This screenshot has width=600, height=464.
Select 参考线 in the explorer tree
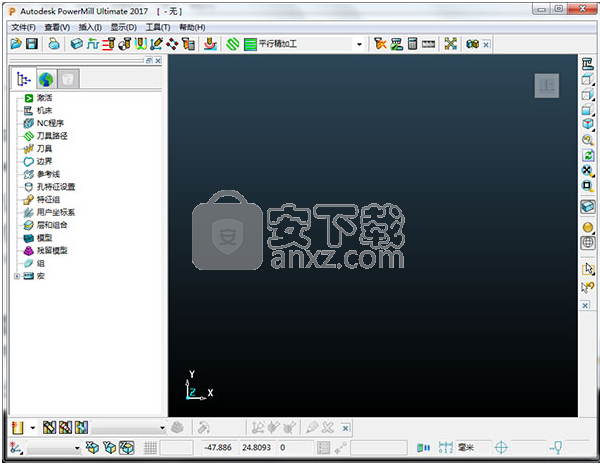click(x=48, y=174)
